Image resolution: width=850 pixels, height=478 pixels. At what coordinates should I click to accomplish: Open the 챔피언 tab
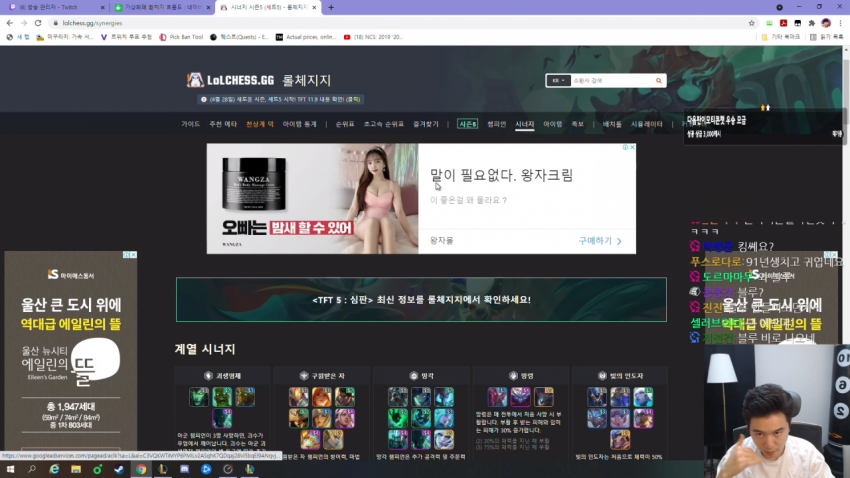click(x=496, y=124)
